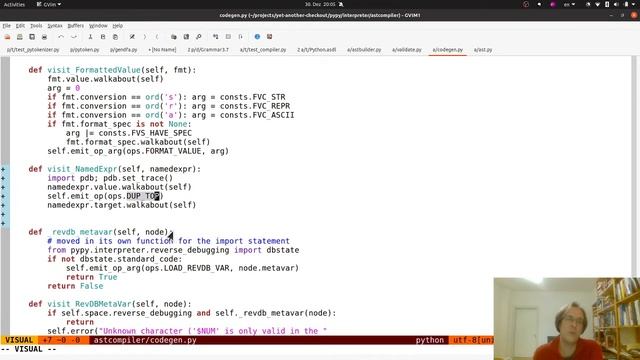Switch to a/astbuilder.py tab

364,50
